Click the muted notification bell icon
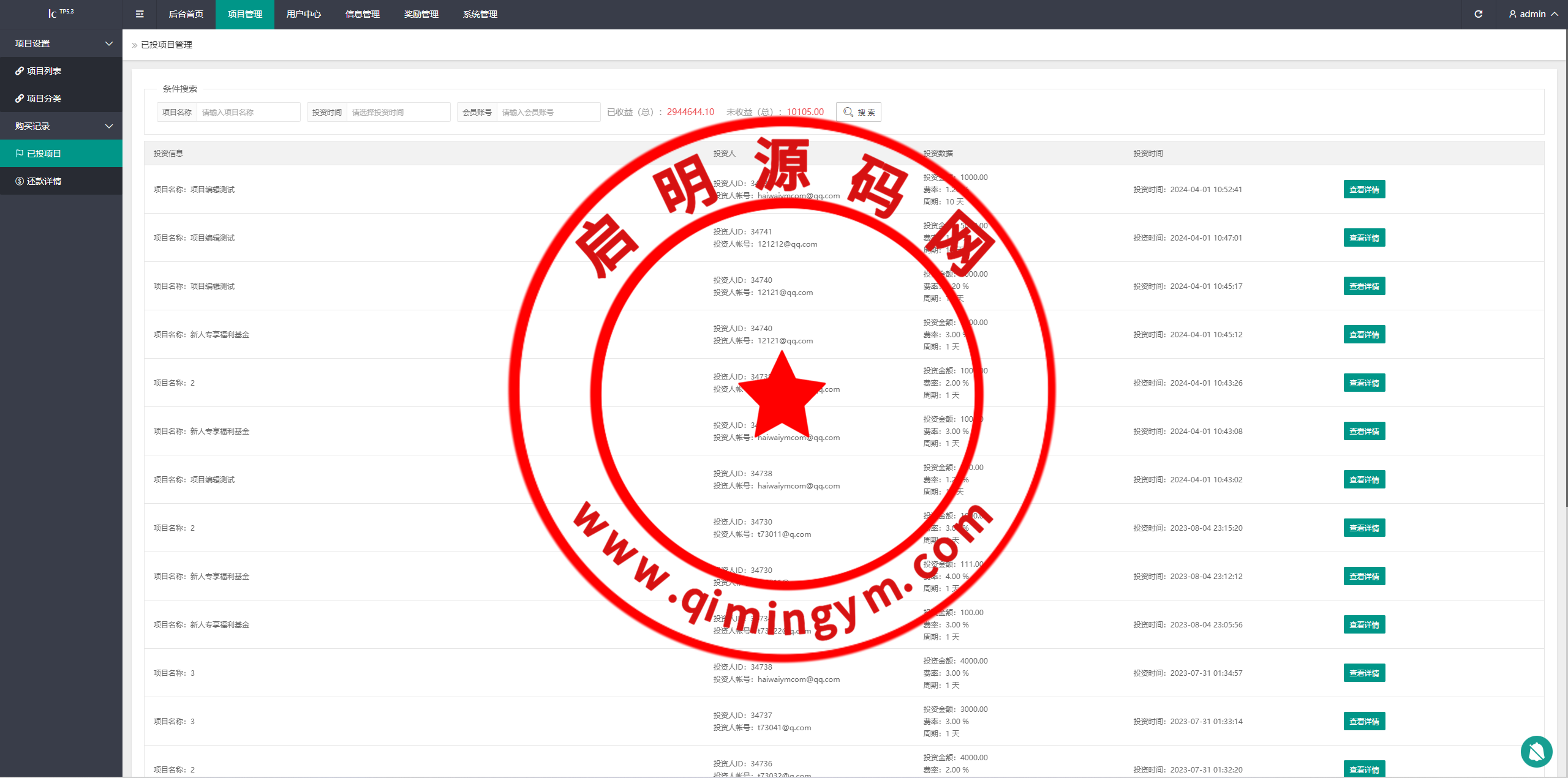This screenshot has height=778, width=1568. tap(1536, 751)
